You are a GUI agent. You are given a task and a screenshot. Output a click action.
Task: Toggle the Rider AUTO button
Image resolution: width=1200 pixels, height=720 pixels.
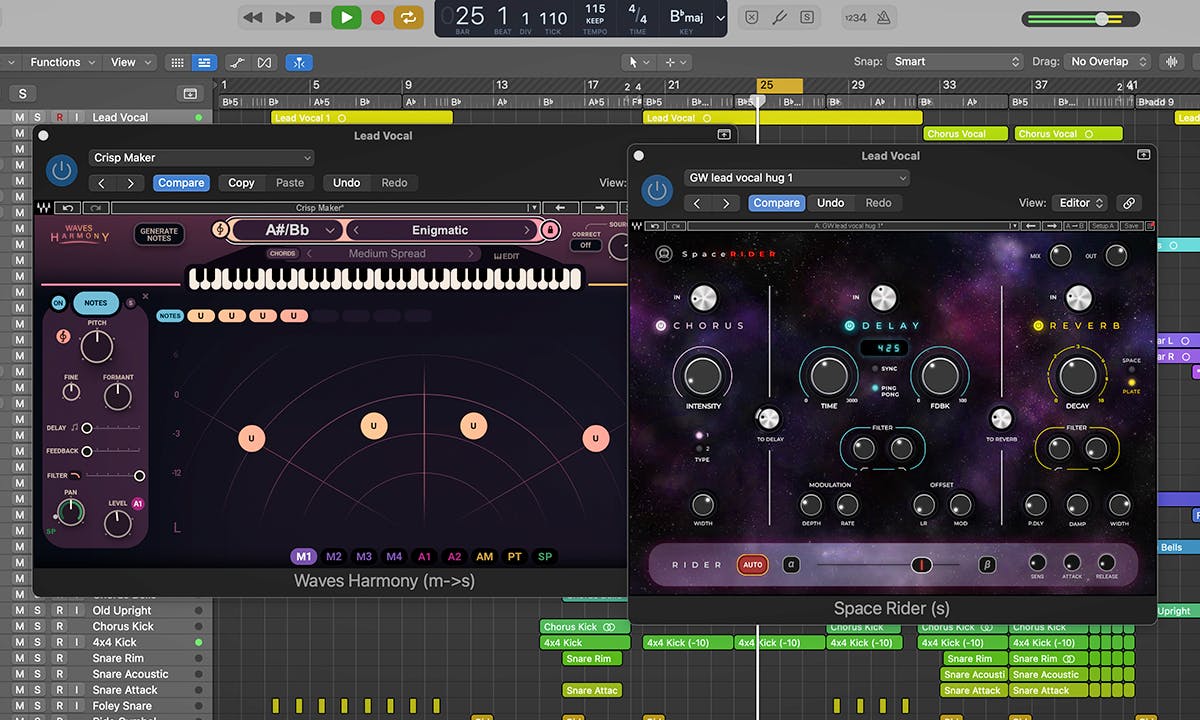pyautogui.click(x=753, y=565)
